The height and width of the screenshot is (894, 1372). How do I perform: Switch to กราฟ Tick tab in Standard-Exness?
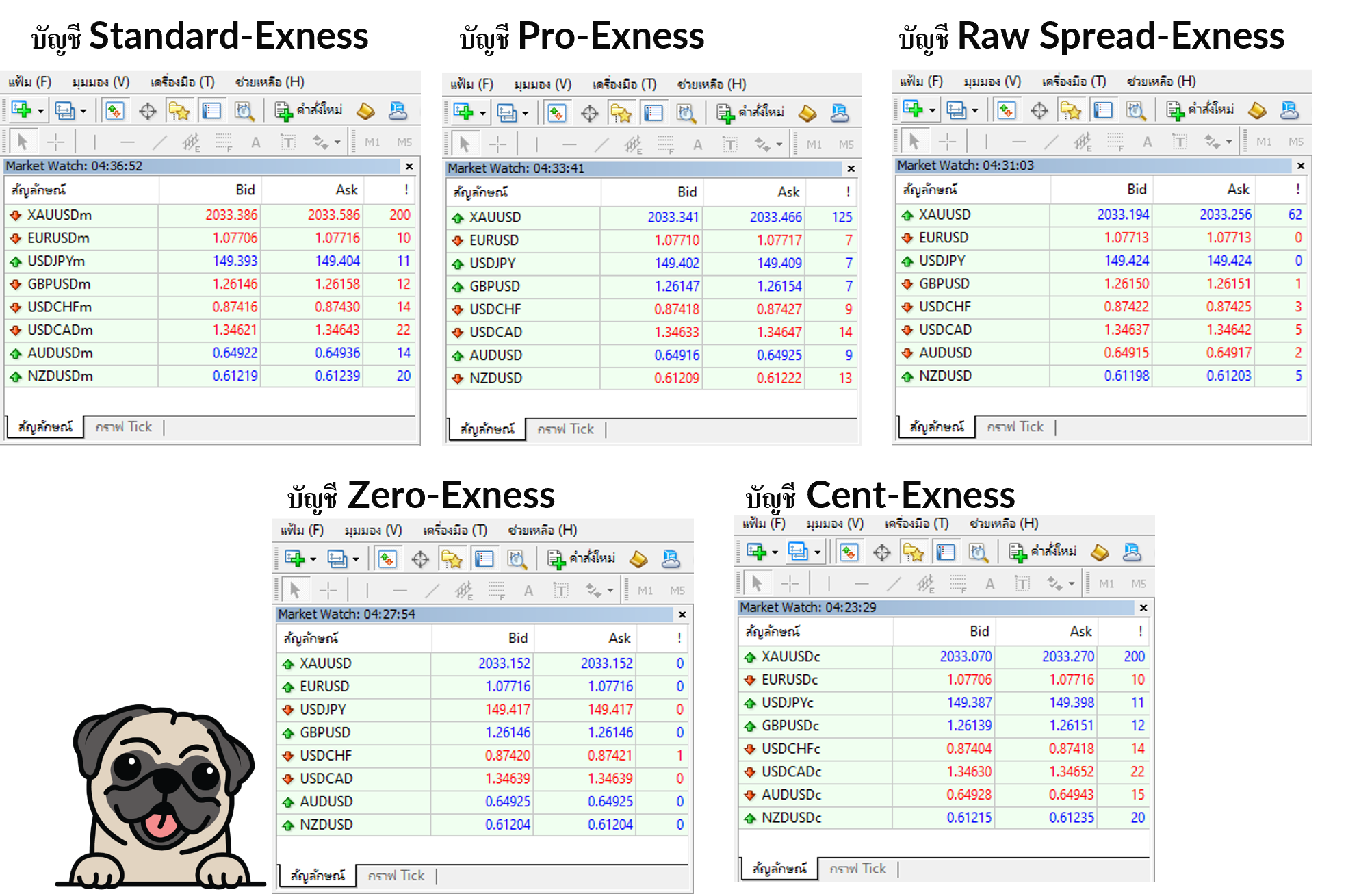(123, 426)
